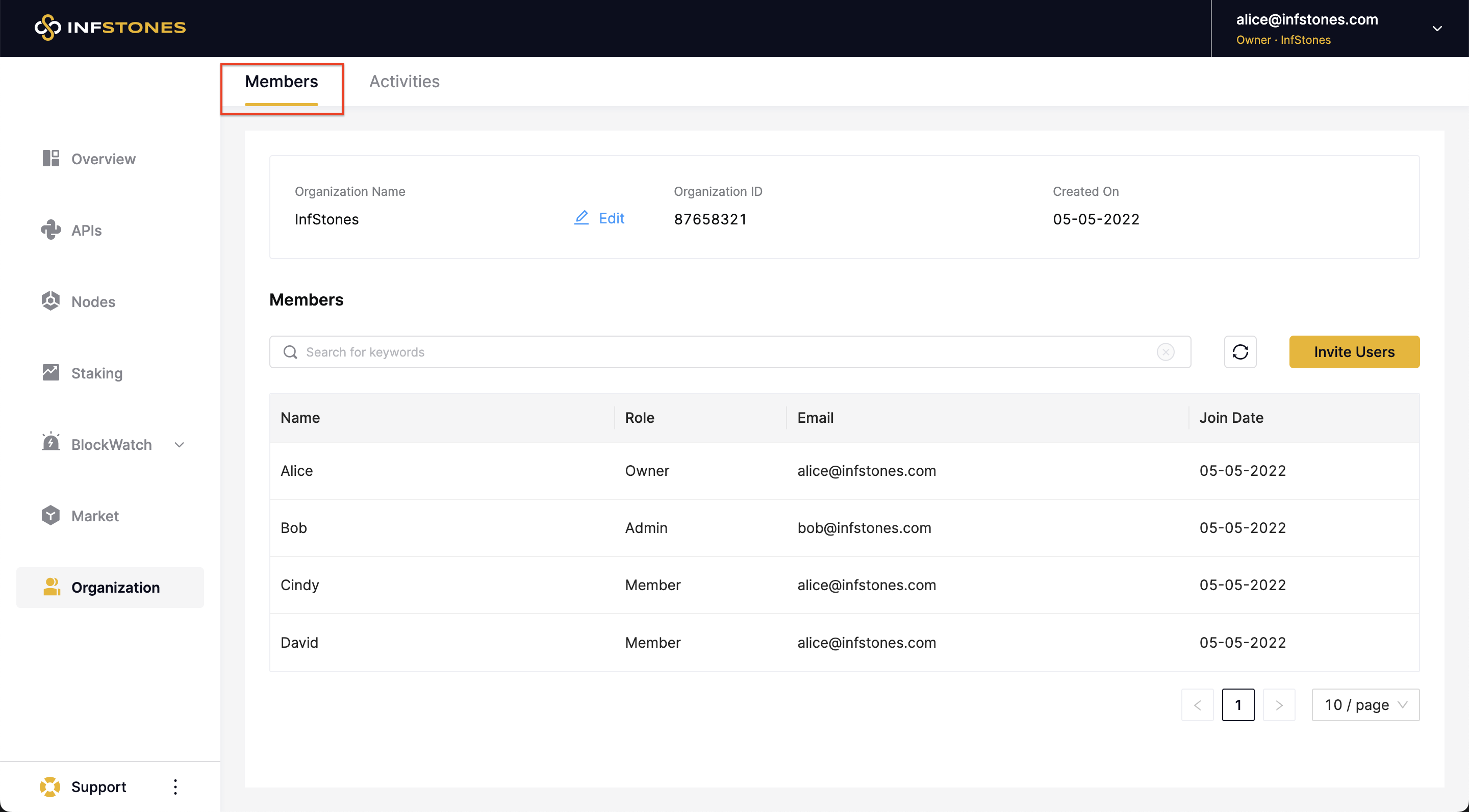Open the alice@infstones.com account dropdown

point(1436,29)
